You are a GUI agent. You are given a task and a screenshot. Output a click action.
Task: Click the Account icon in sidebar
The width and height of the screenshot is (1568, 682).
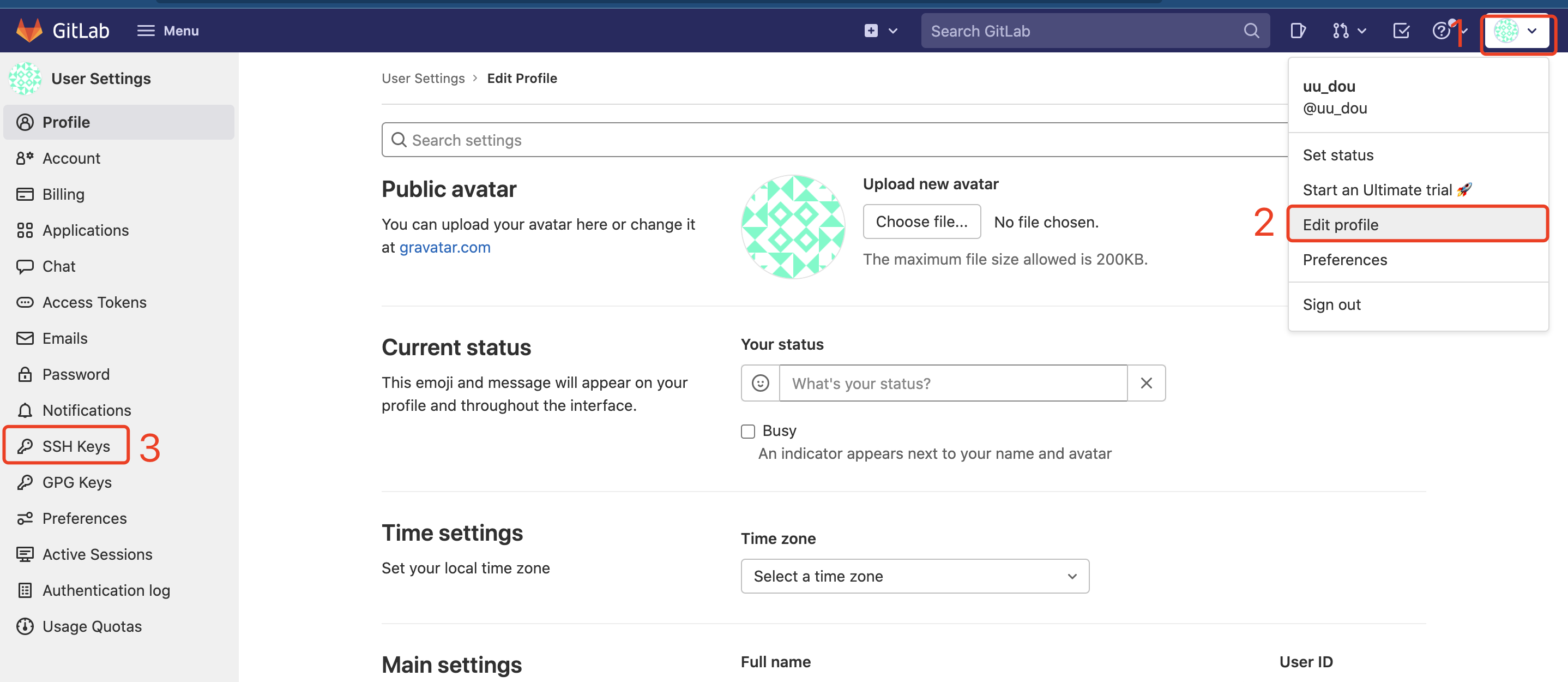[x=25, y=158]
